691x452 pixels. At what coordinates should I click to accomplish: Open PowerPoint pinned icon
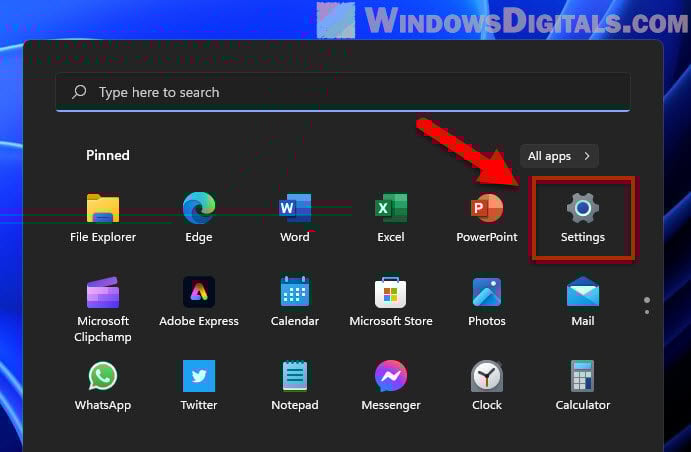point(487,218)
